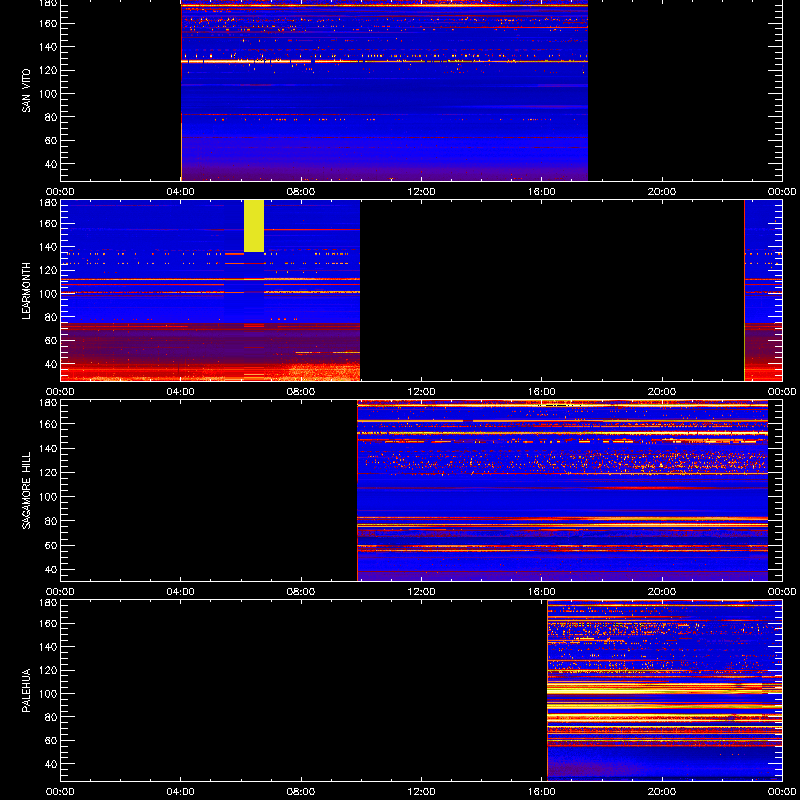This screenshot has width=800, height=800.
Task: Click the SAGAMORE HILL station label
Action: tap(26, 490)
